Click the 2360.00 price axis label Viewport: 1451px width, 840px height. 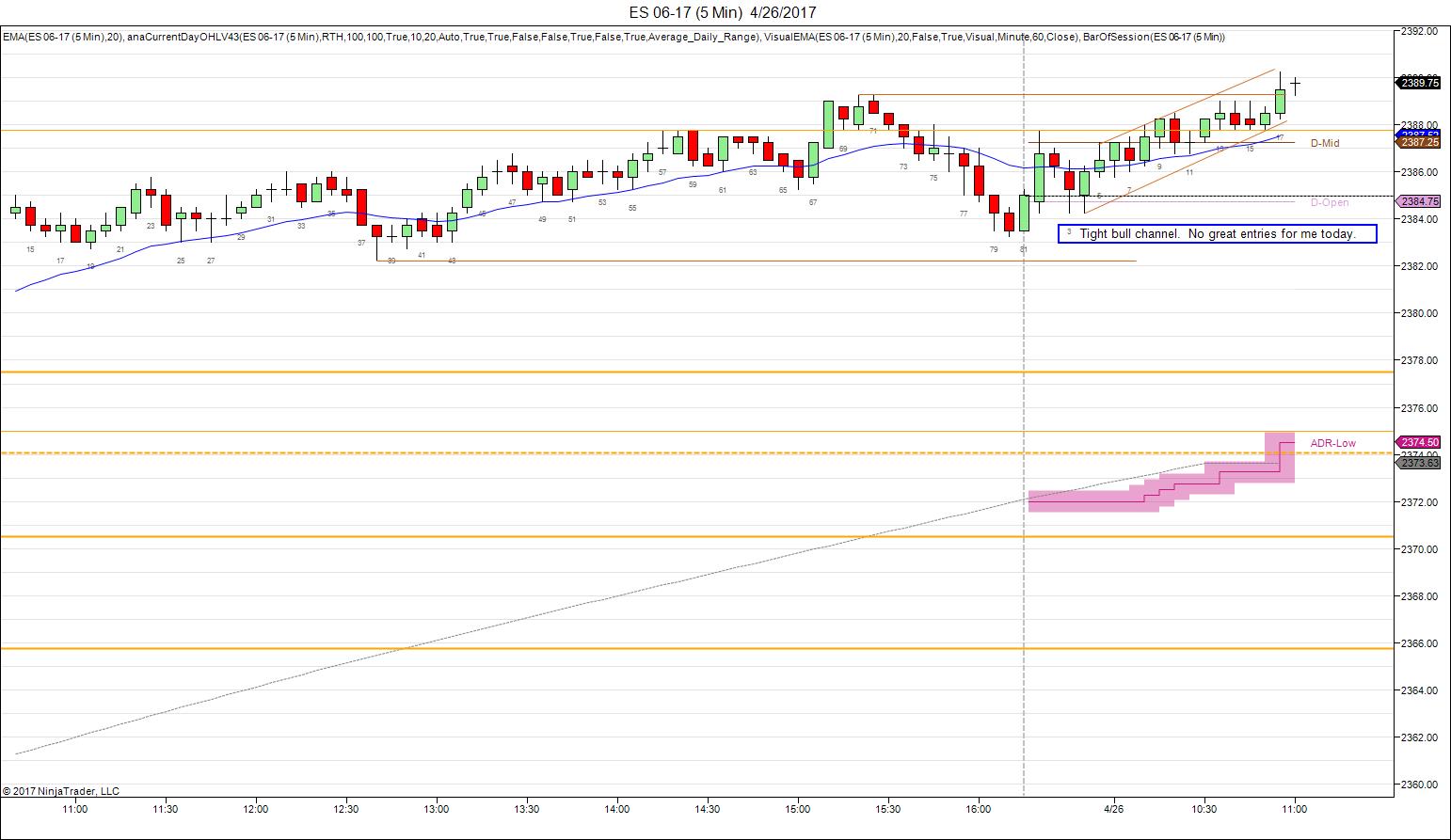click(x=1419, y=785)
